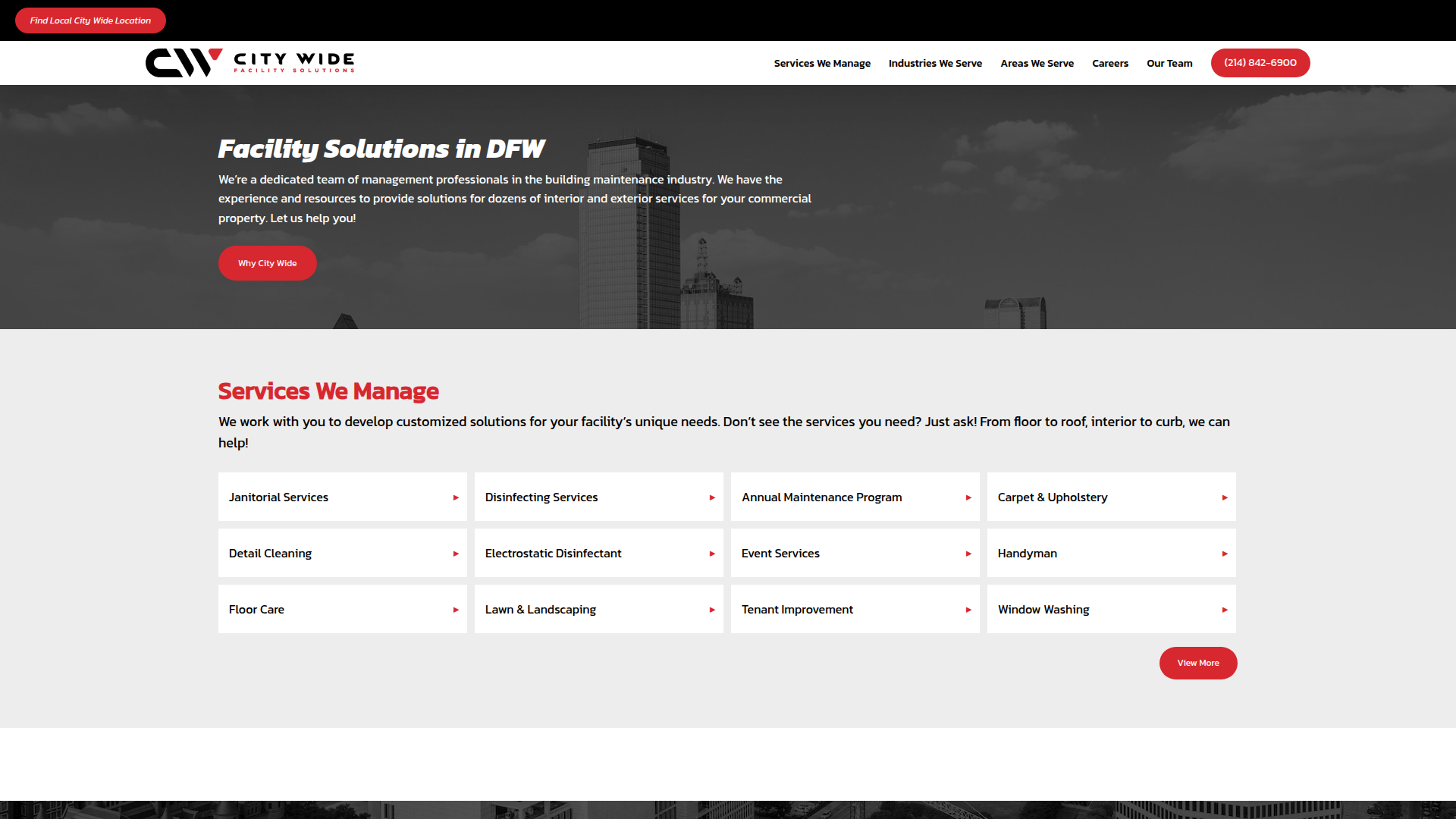This screenshot has height=819, width=1456.
Task: Click the View More services button
Action: (x=1198, y=663)
